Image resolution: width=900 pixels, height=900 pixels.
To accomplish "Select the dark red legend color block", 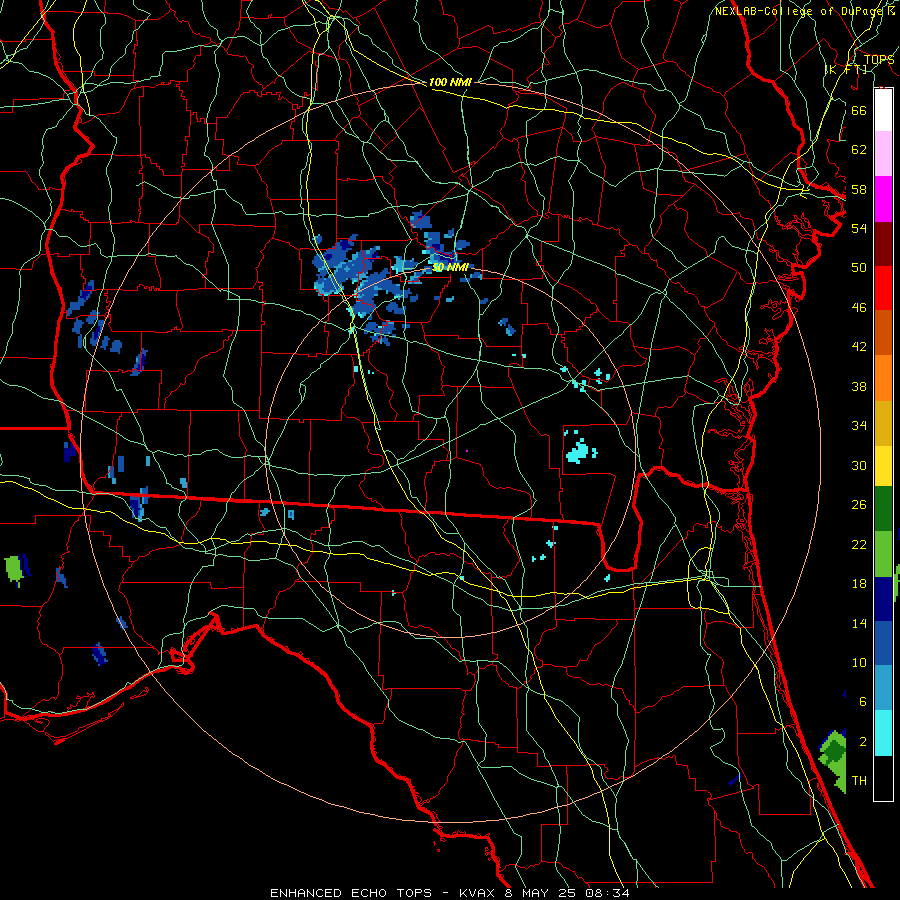I will click(x=883, y=244).
